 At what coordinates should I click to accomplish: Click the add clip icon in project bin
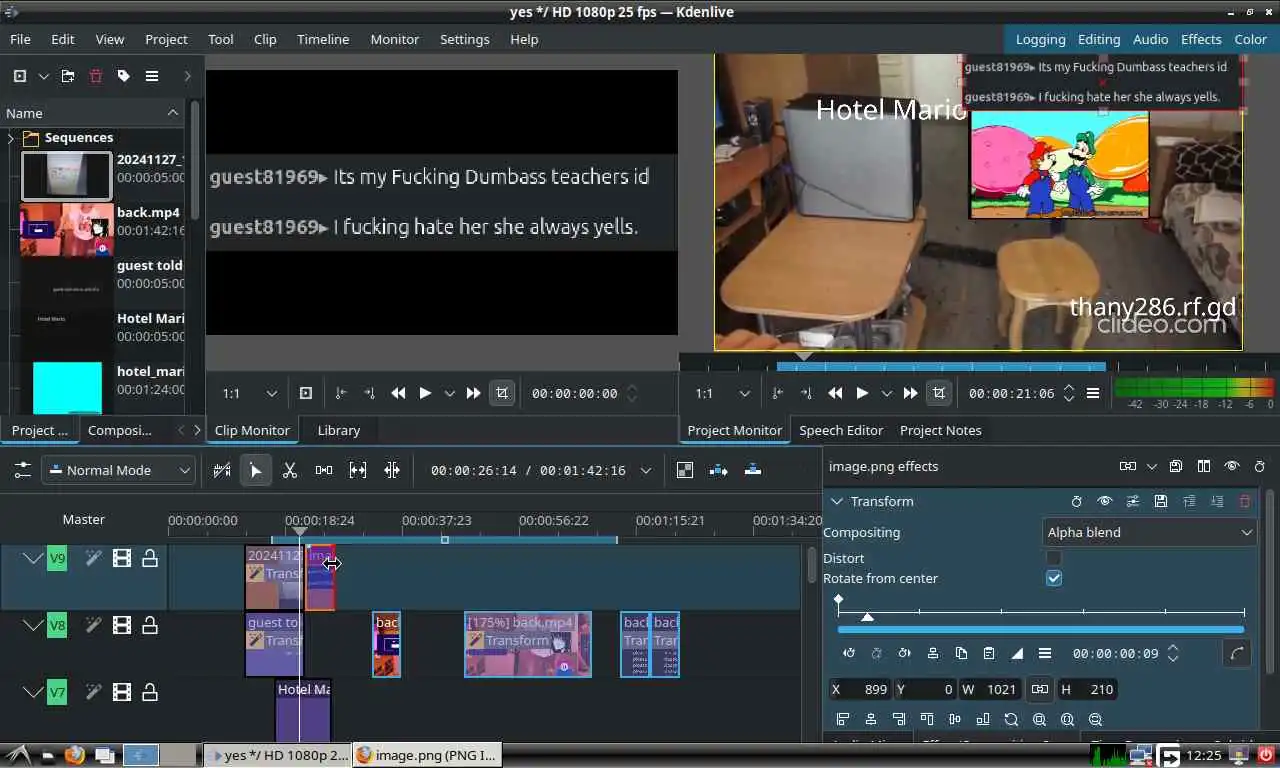20,76
